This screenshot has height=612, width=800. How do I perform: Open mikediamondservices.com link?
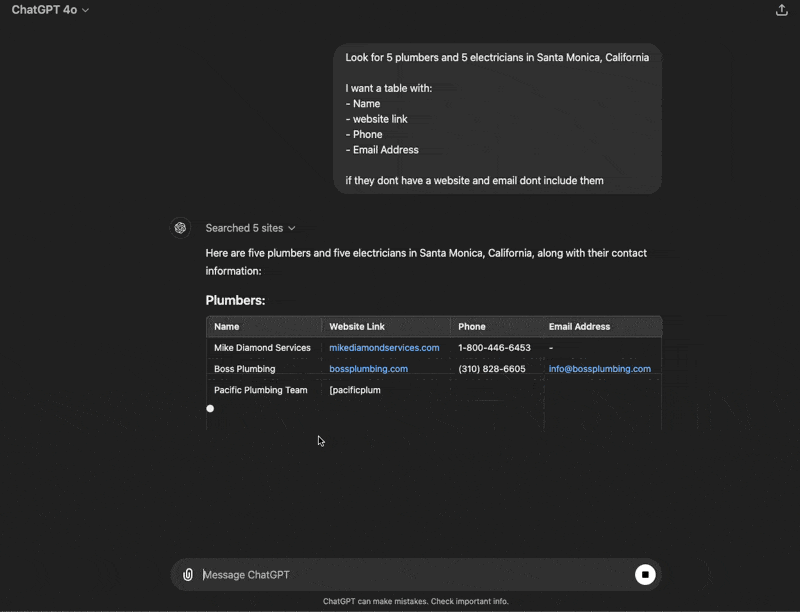[x=384, y=347]
